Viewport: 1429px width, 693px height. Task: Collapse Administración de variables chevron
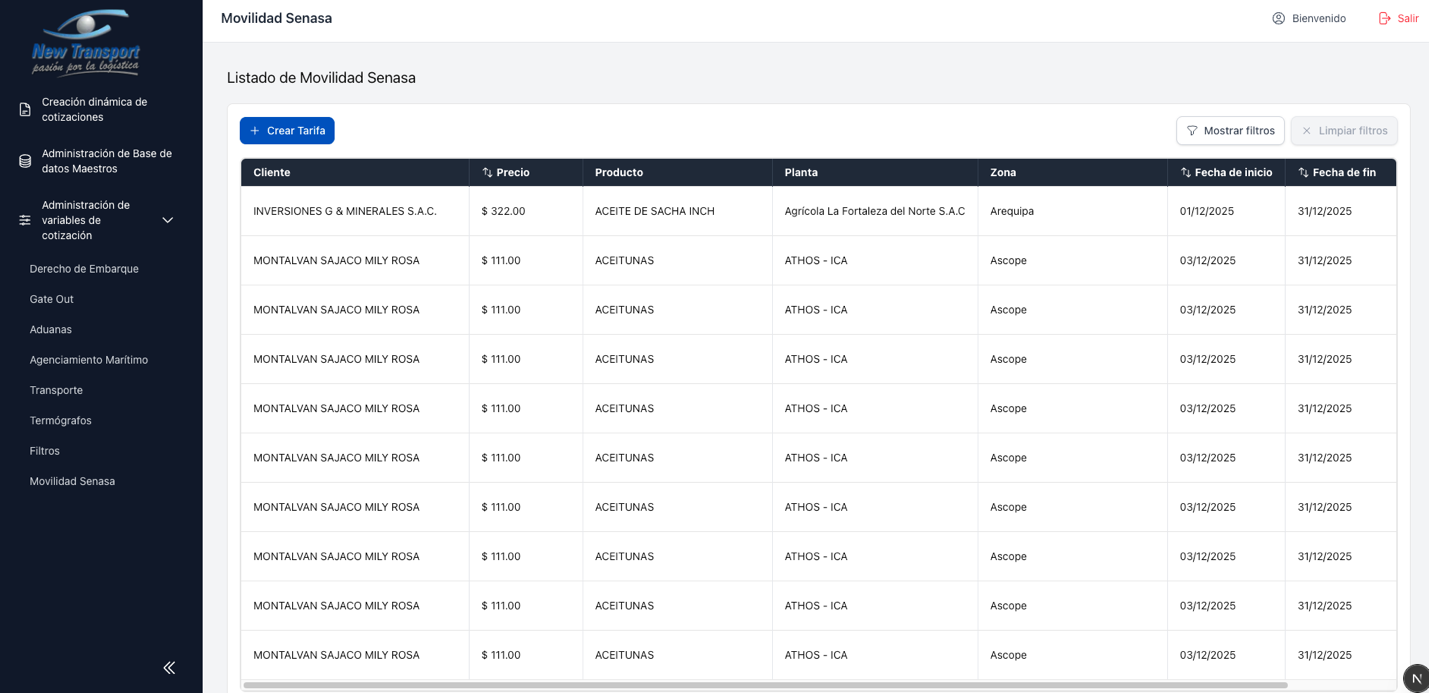[168, 220]
